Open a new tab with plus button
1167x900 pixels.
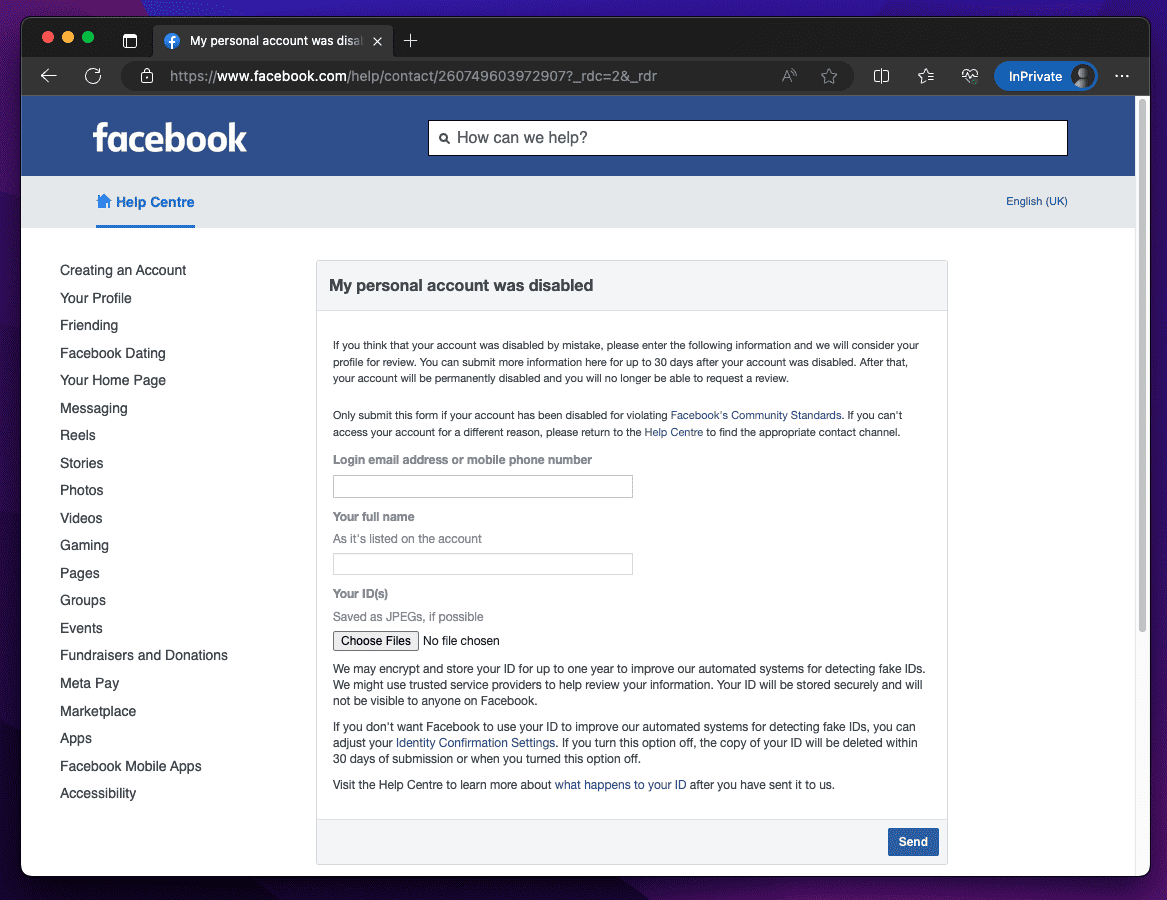pyautogui.click(x=410, y=41)
